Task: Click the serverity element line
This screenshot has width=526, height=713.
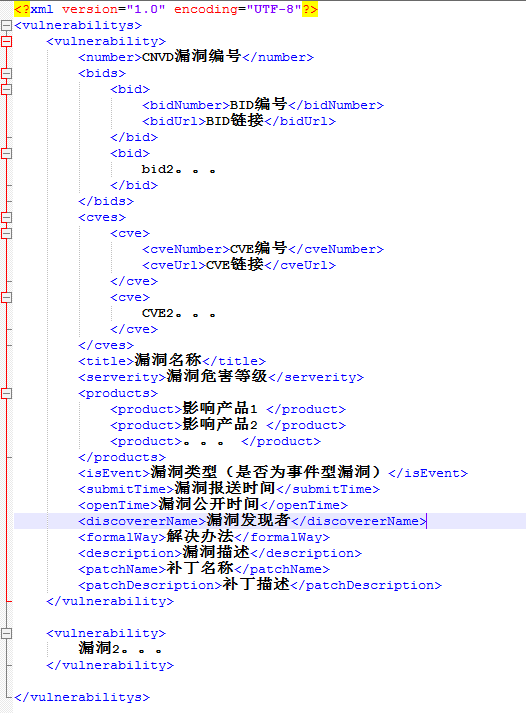Action: tap(221, 377)
